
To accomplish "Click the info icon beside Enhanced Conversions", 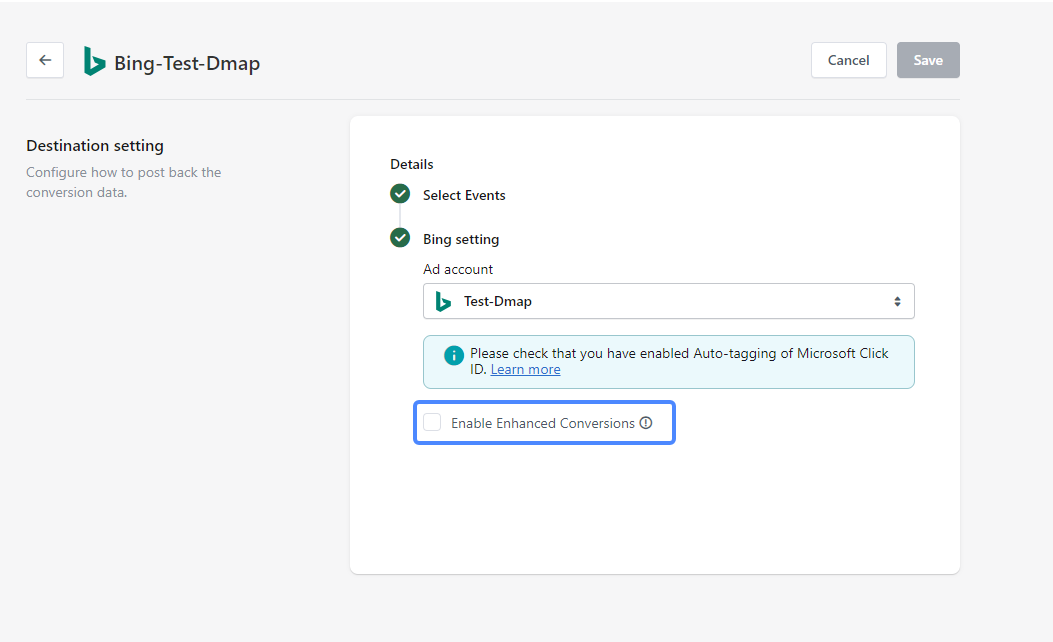I will [x=646, y=423].
